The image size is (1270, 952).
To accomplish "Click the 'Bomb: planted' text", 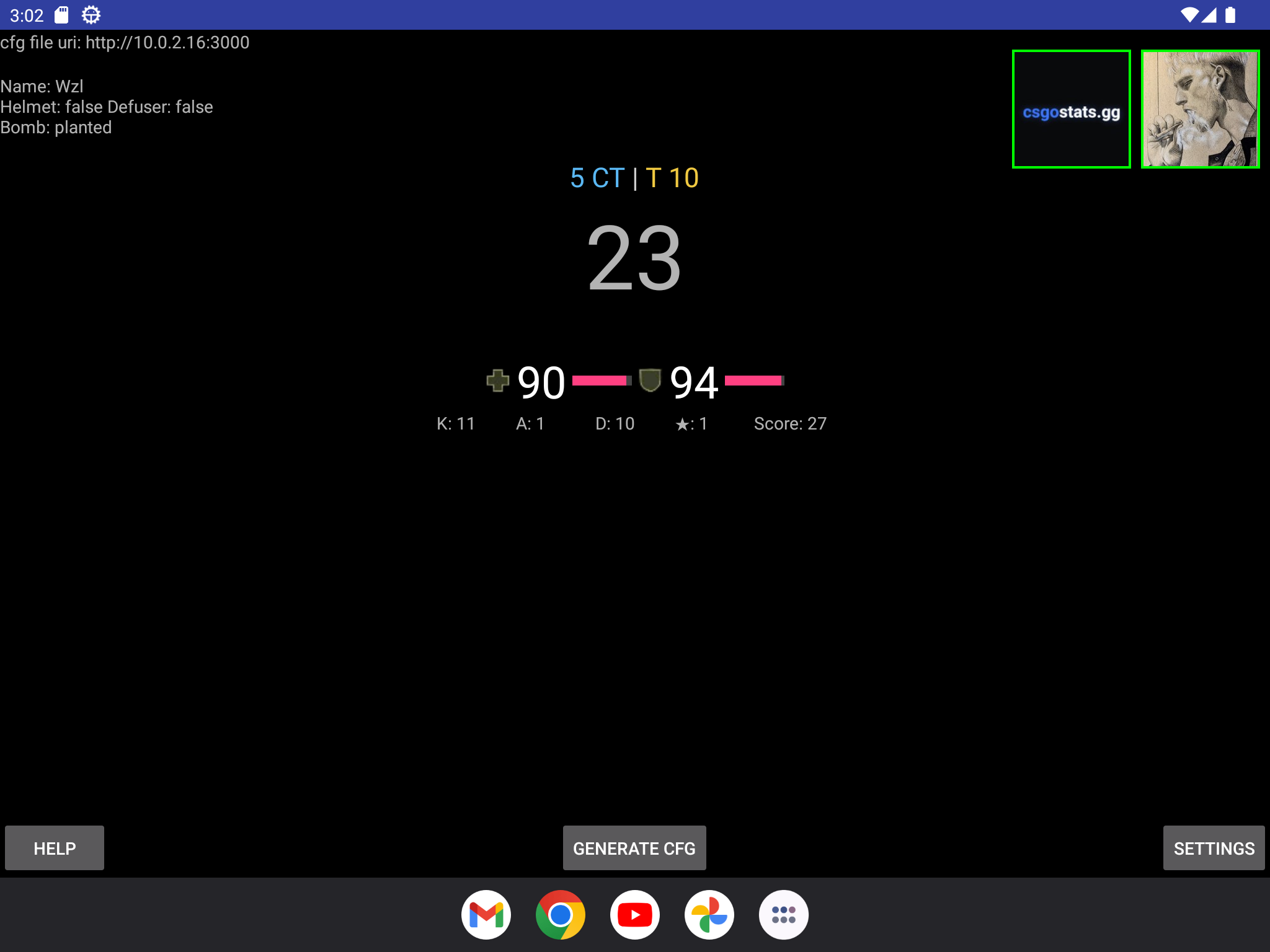I will 56,127.
